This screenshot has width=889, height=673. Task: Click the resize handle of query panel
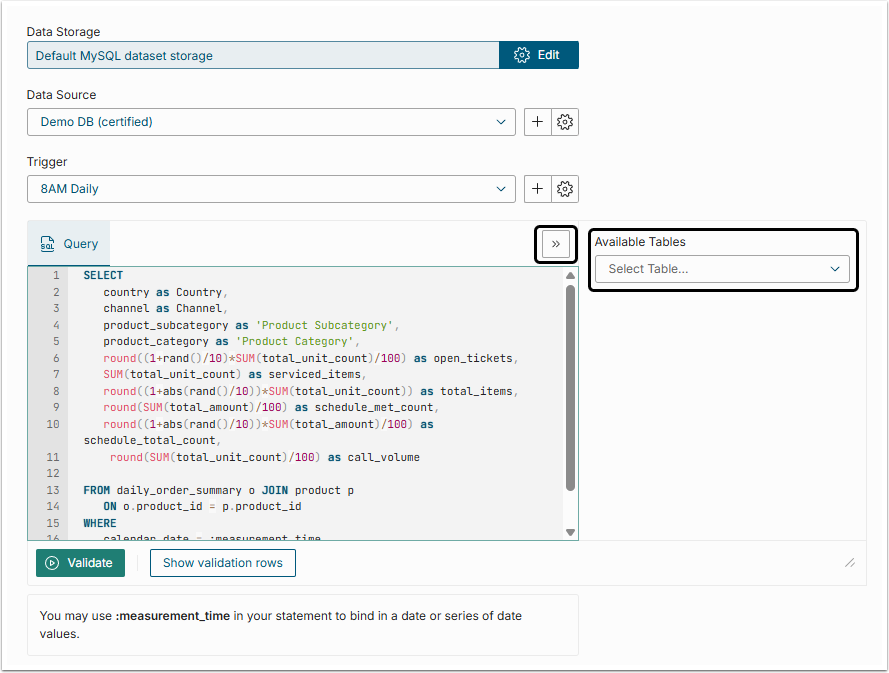[x=849, y=563]
